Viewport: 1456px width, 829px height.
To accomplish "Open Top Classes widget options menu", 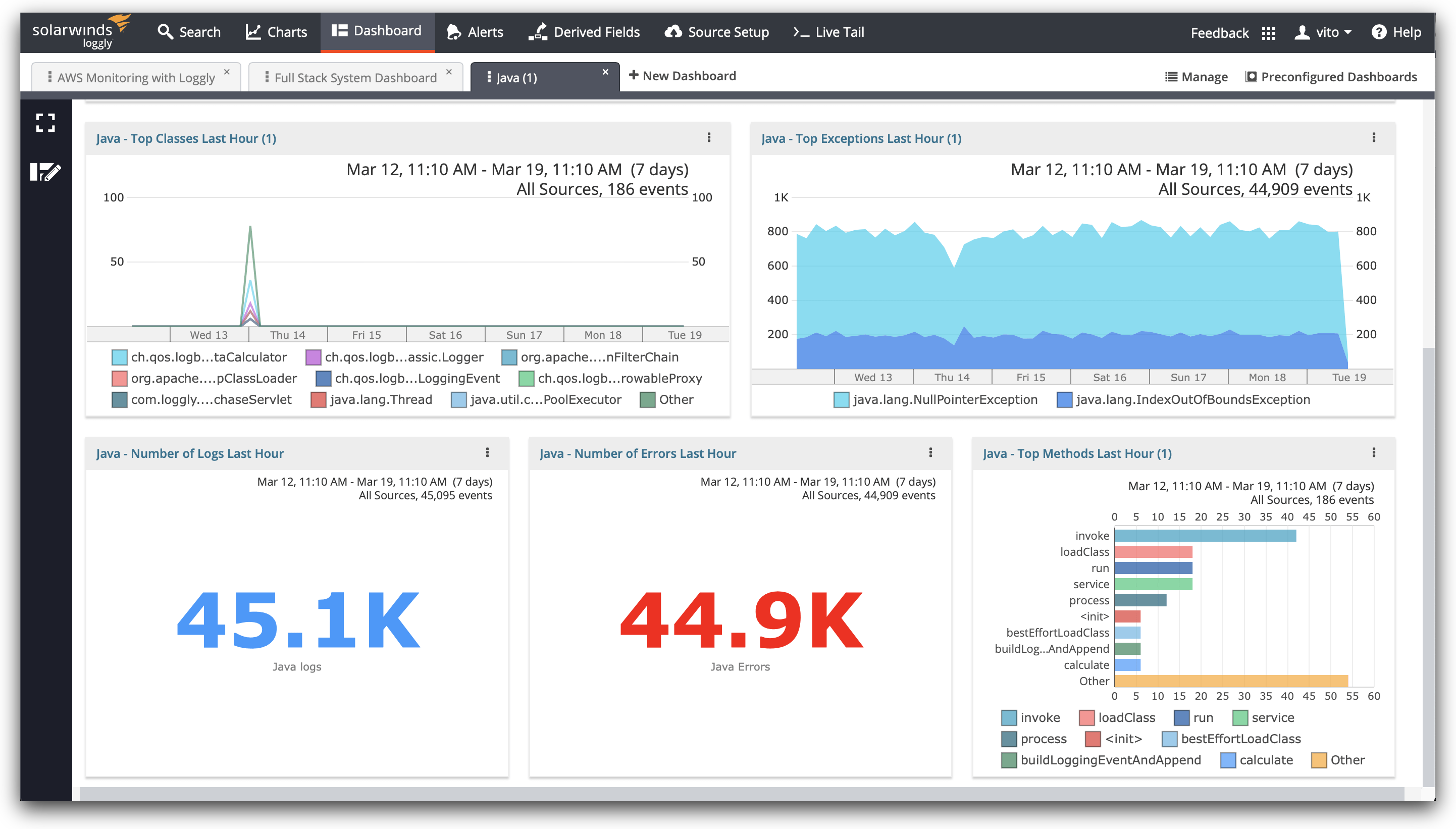I will (709, 137).
